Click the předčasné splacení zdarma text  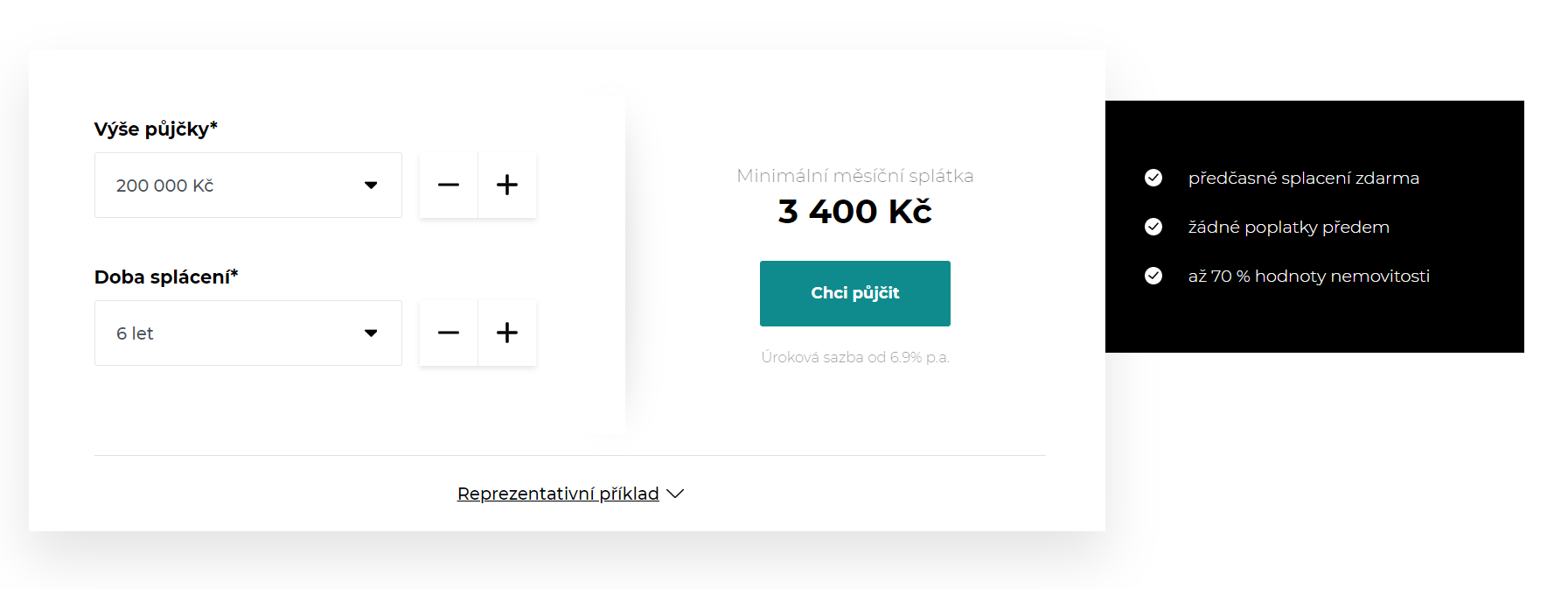click(1304, 178)
